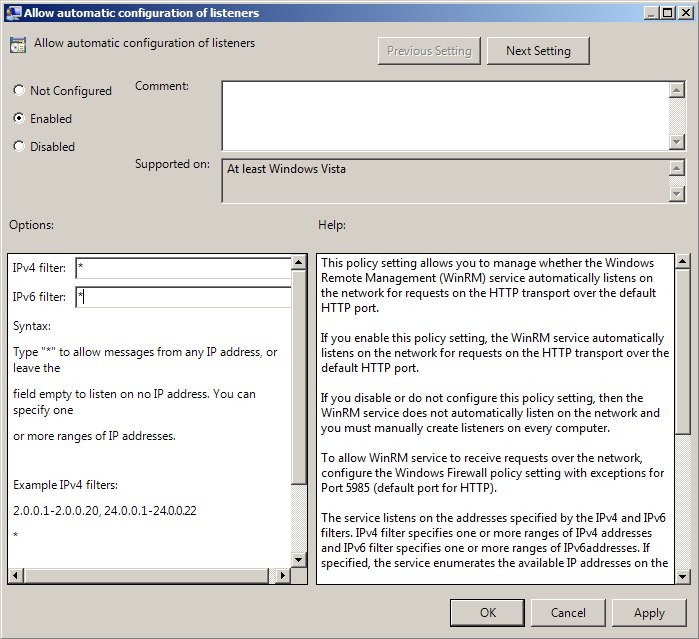
Task: Focus the Comment text box
Action: coord(445,116)
